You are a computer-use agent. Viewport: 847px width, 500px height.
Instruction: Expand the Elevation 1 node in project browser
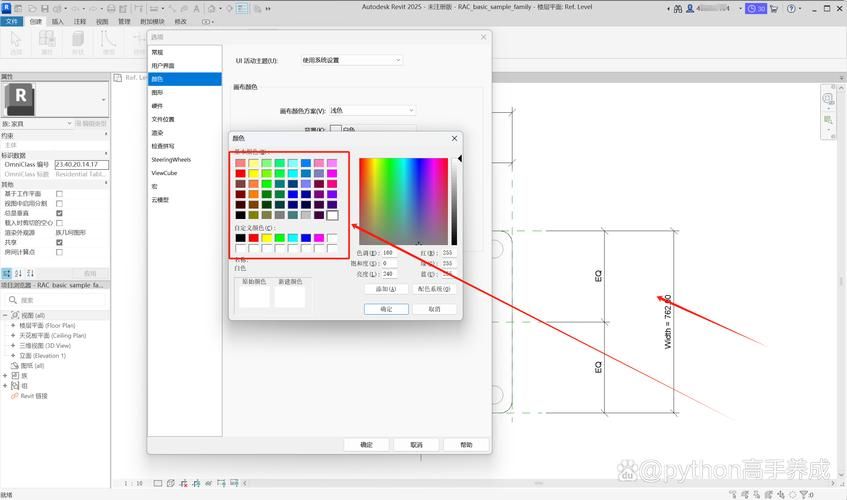(x=13, y=356)
